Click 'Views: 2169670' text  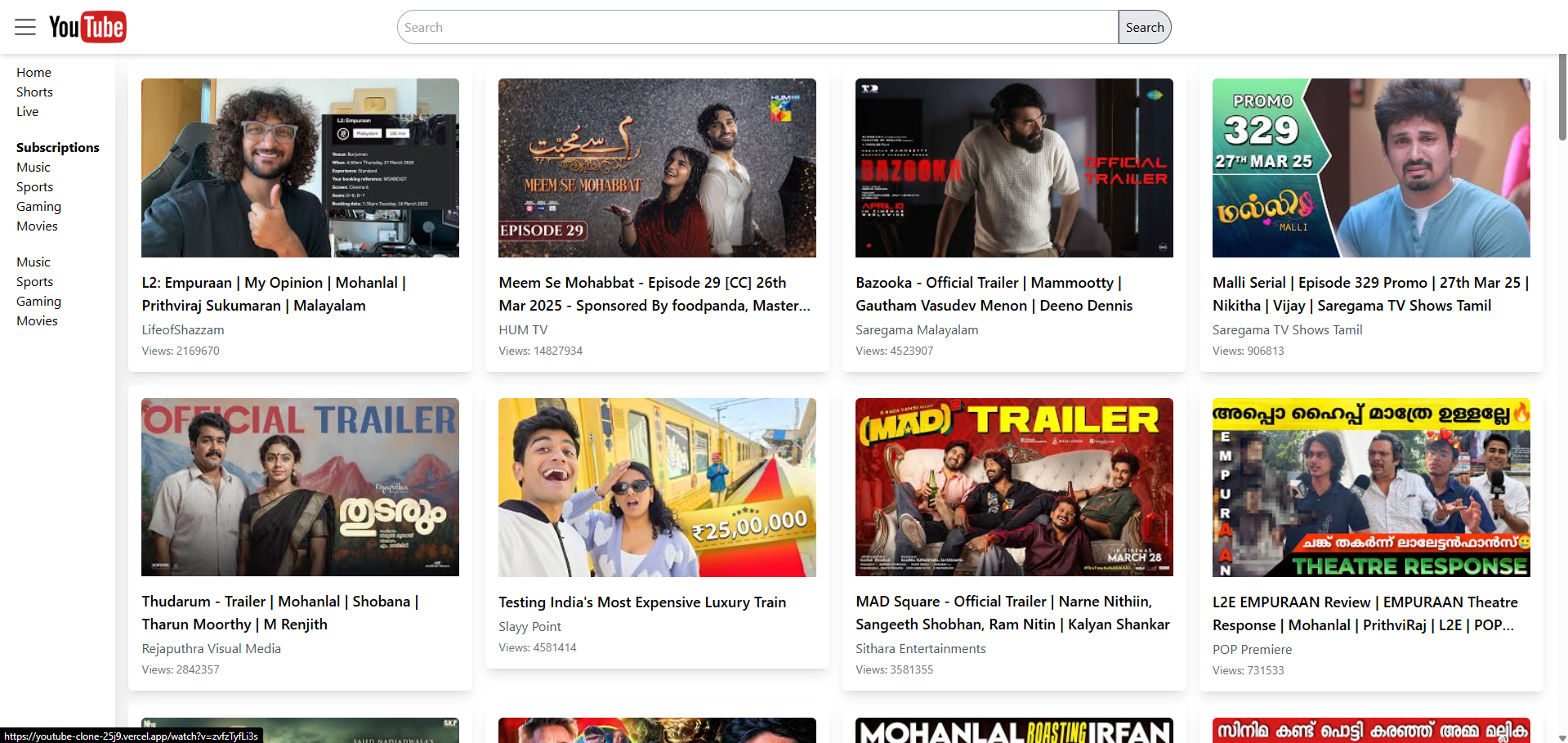[181, 351]
